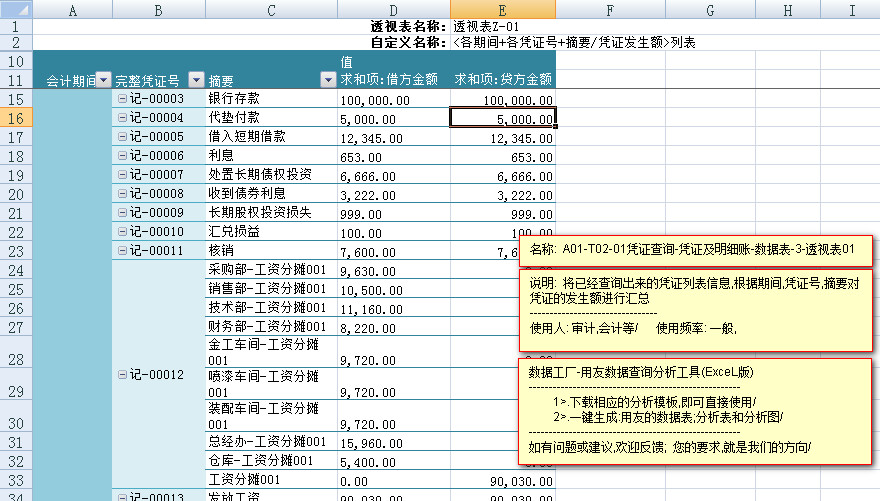The width and height of the screenshot is (880, 501).
Task: Click the 说明 description note box
Action: 695,310
